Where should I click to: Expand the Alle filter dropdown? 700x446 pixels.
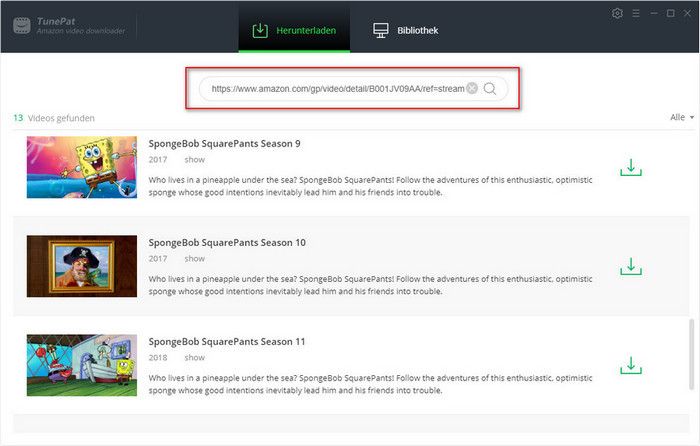click(682, 117)
